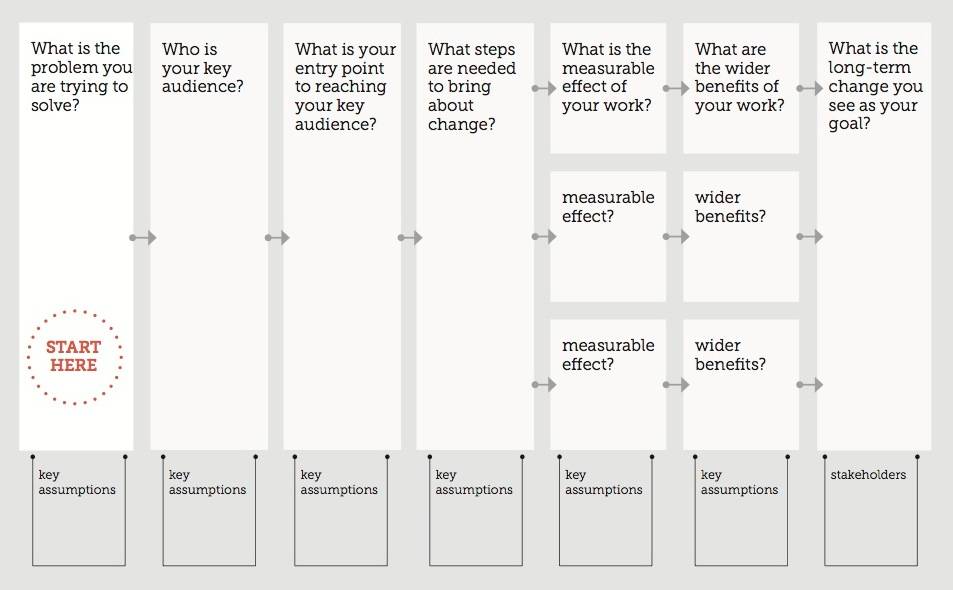953x590 pixels.
Task: Click the arrow between key audience and entry point columns
Action: coord(277,238)
